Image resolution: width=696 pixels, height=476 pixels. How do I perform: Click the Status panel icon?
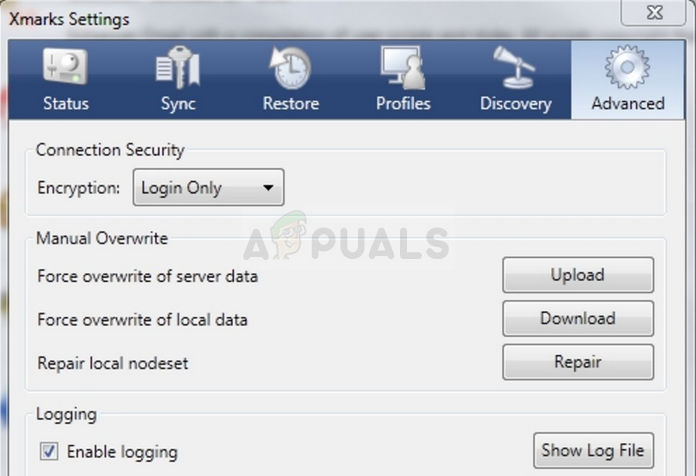[x=65, y=67]
